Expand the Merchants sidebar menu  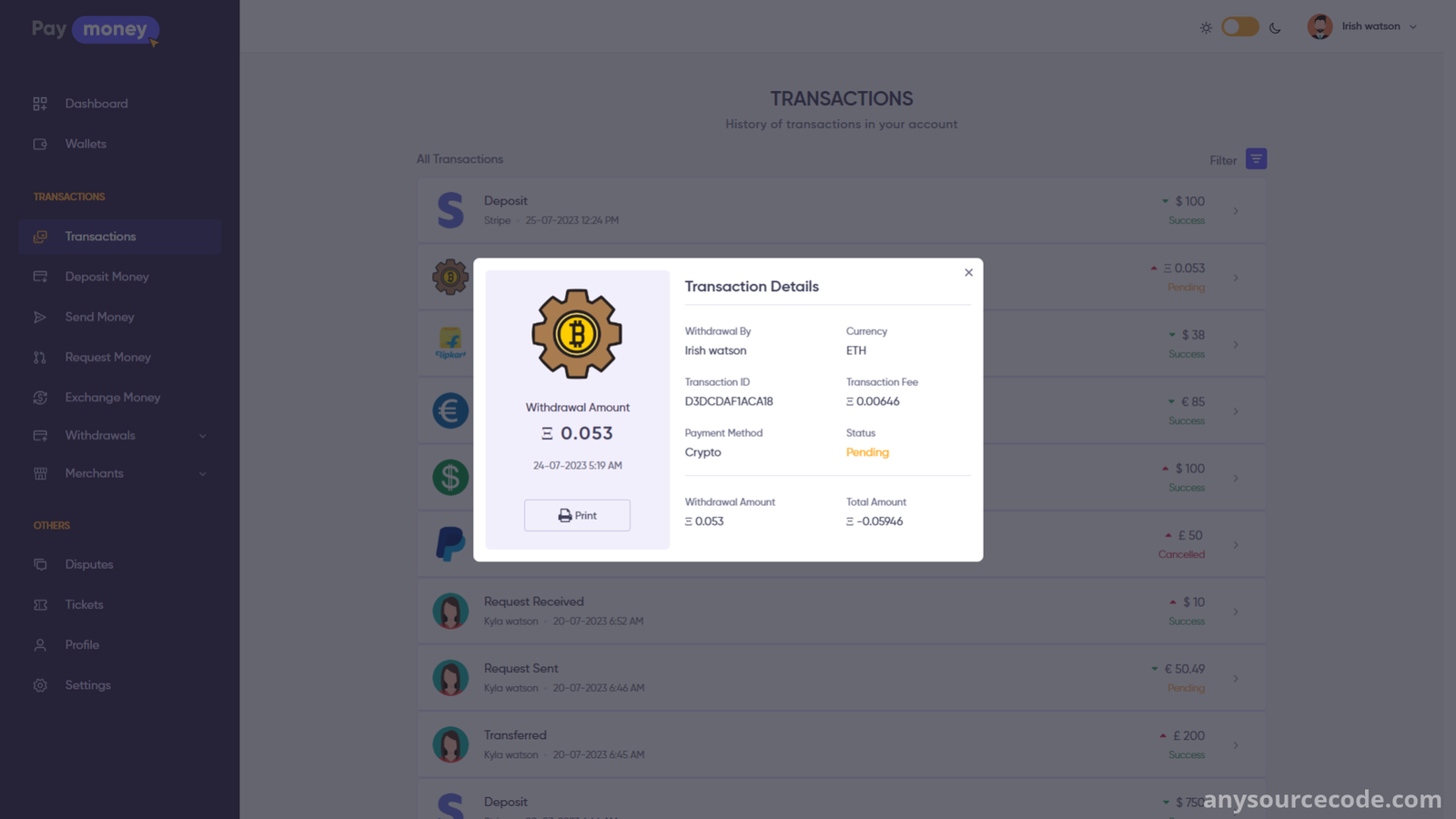pos(120,474)
